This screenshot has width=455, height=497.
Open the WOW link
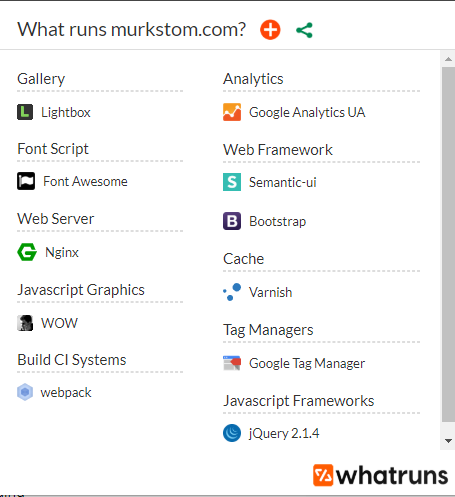[x=59, y=323]
